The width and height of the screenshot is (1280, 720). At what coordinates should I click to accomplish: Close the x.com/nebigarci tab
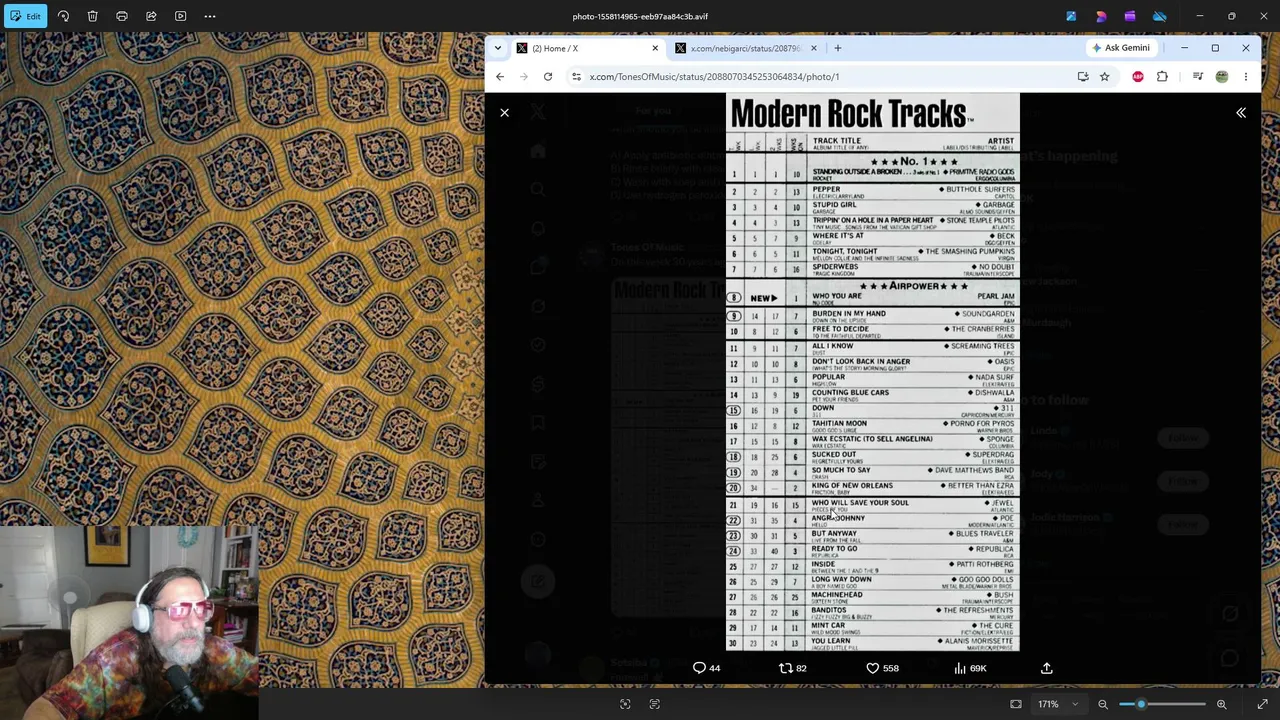pyautogui.click(x=813, y=48)
